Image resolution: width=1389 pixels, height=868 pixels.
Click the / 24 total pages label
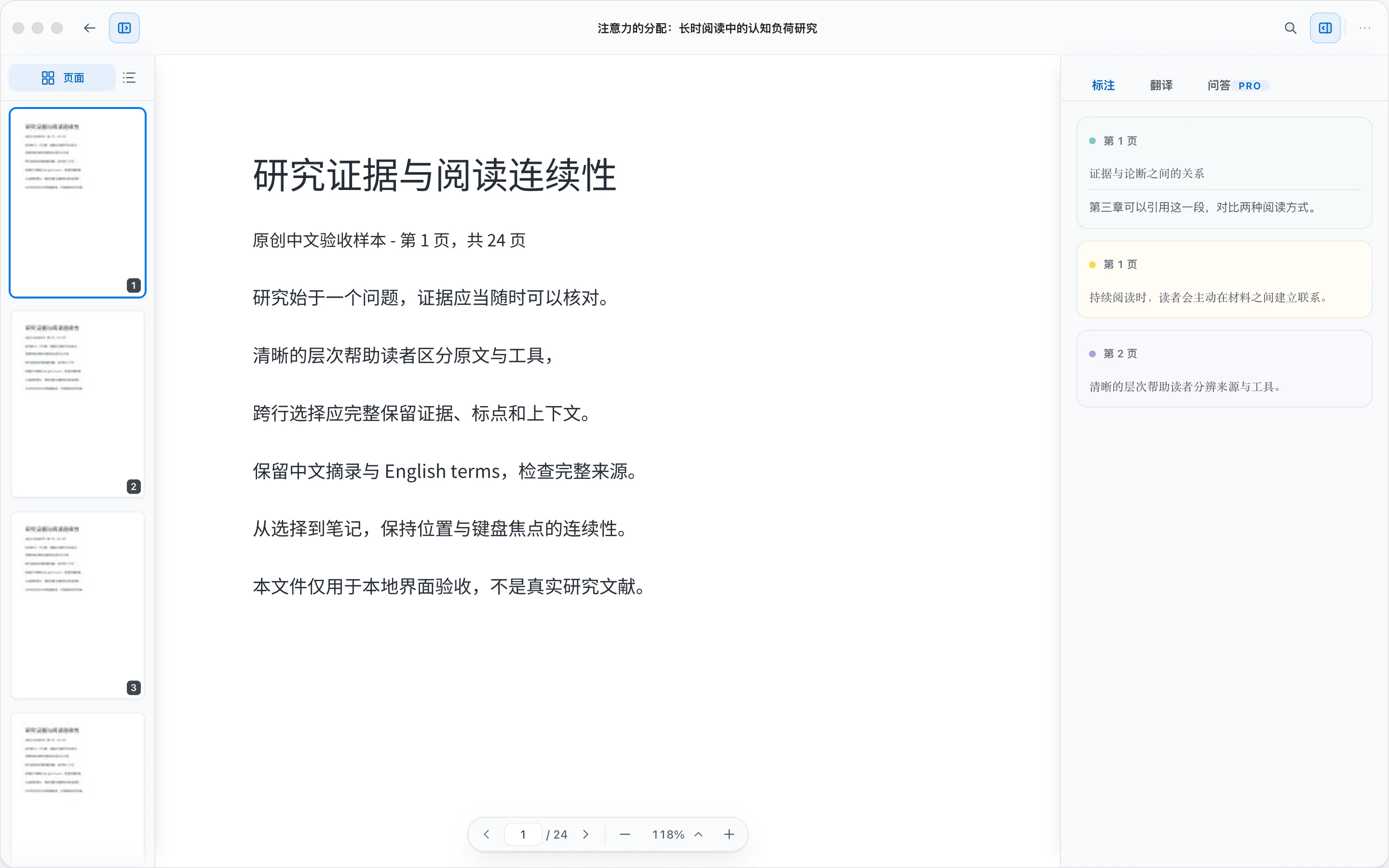[x=556, y=834]
